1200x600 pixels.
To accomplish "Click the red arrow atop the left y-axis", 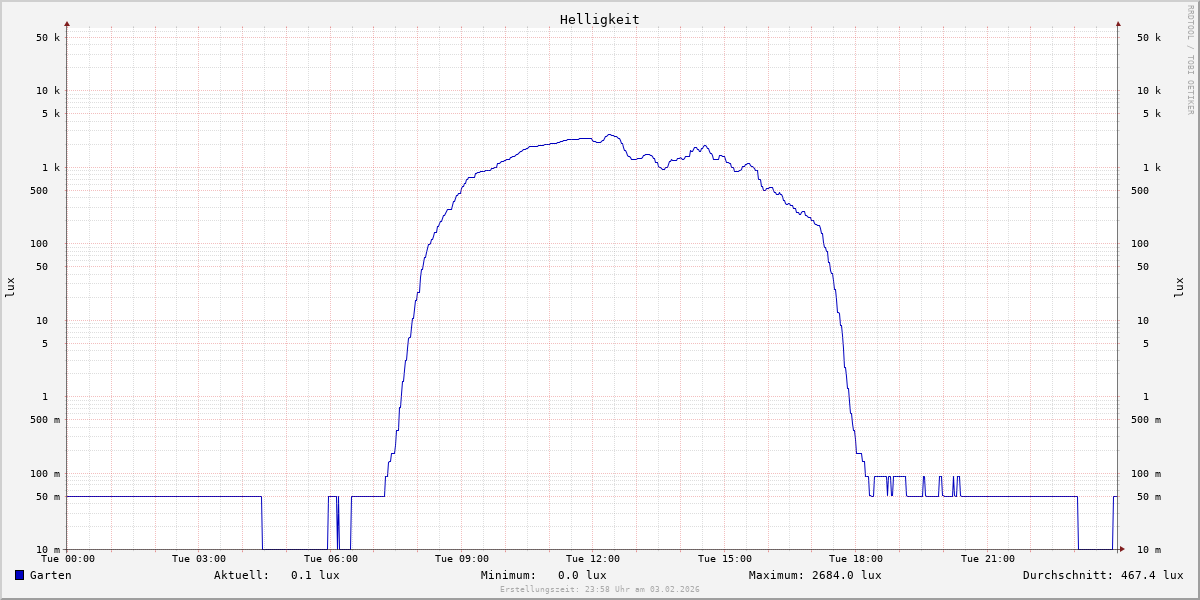I will 67,23.
